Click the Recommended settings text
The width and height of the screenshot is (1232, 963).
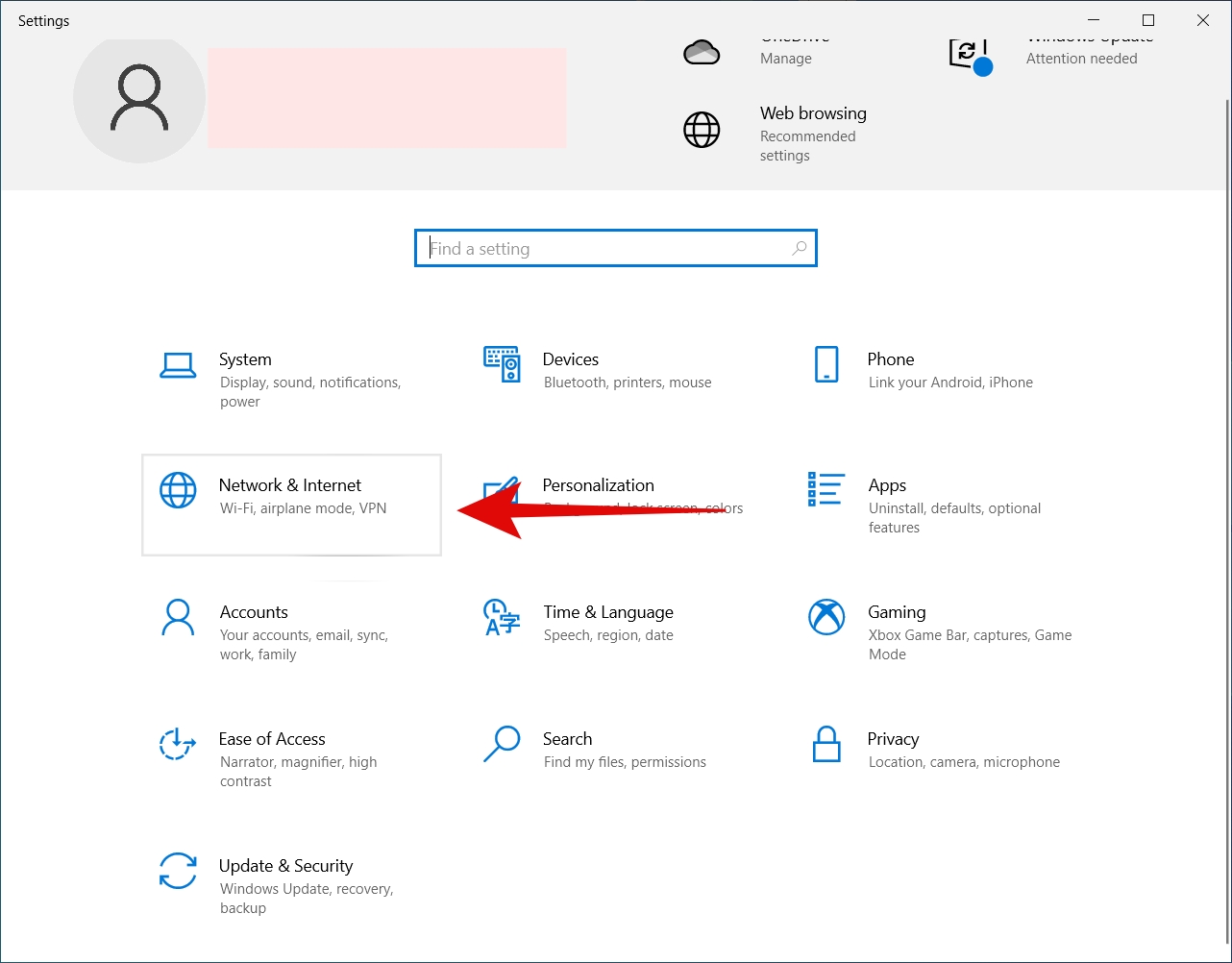808,146
